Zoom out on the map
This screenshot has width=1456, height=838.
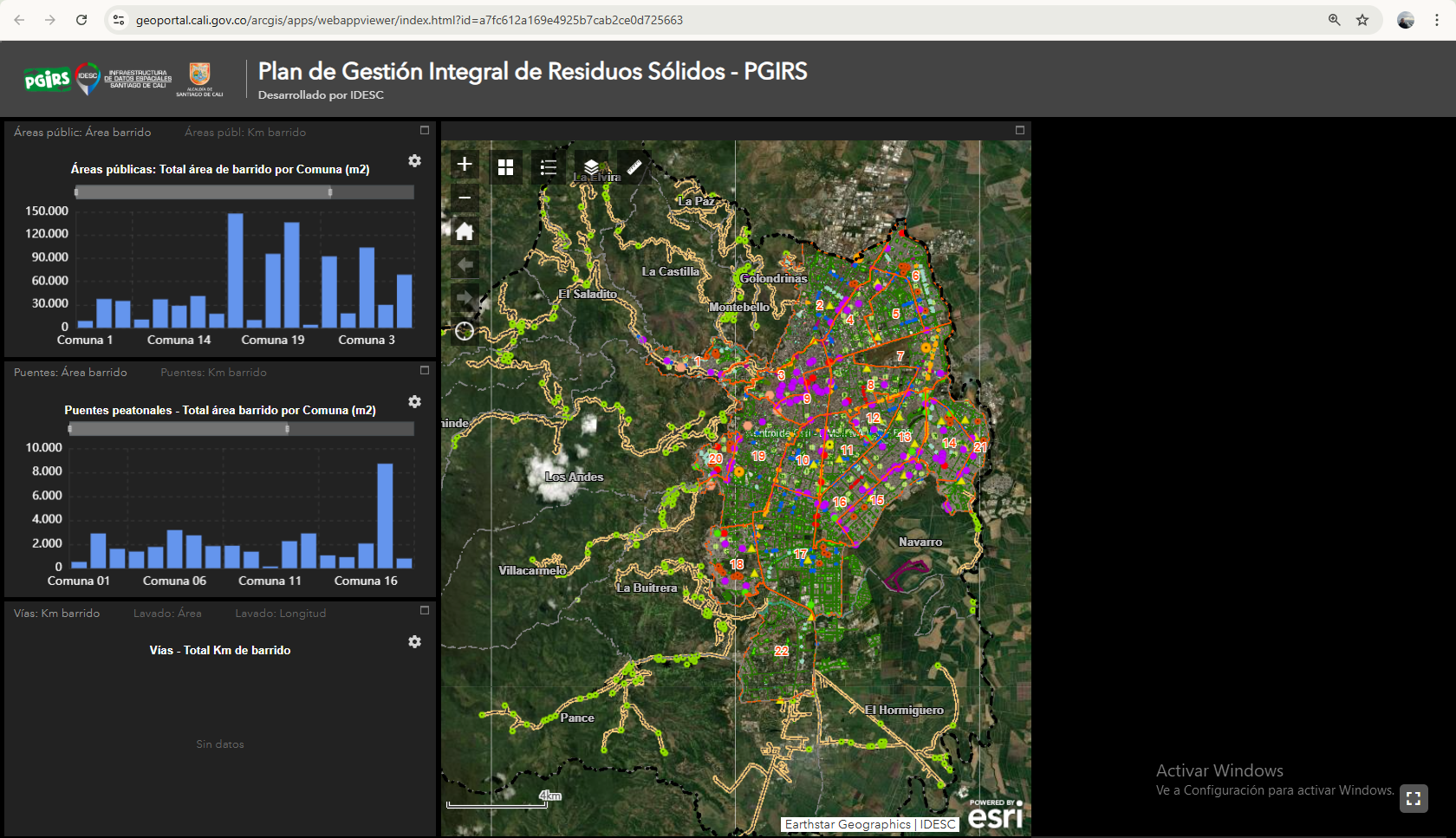click(465, 198)
